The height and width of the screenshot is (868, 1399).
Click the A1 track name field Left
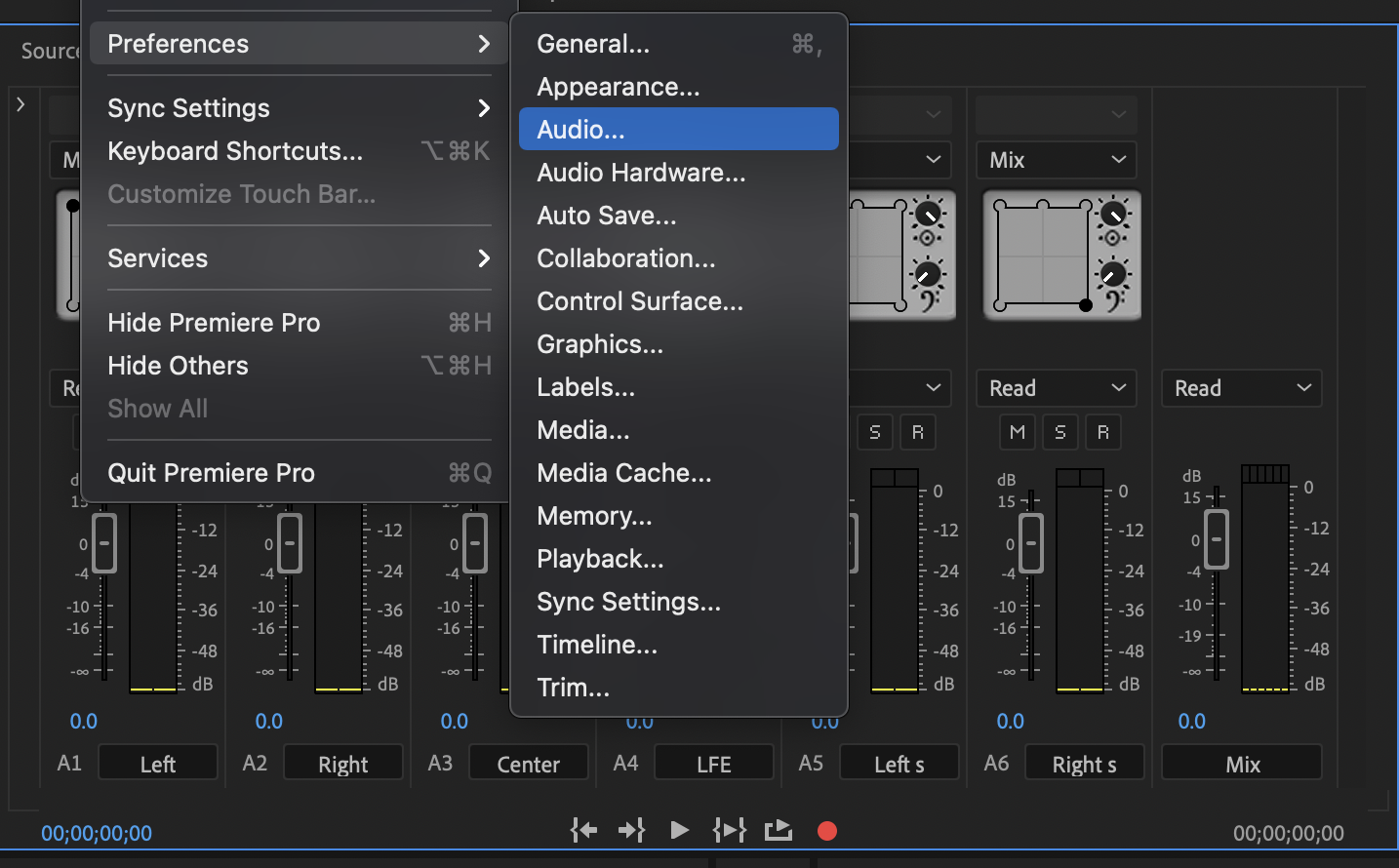[x=158, y=764]
